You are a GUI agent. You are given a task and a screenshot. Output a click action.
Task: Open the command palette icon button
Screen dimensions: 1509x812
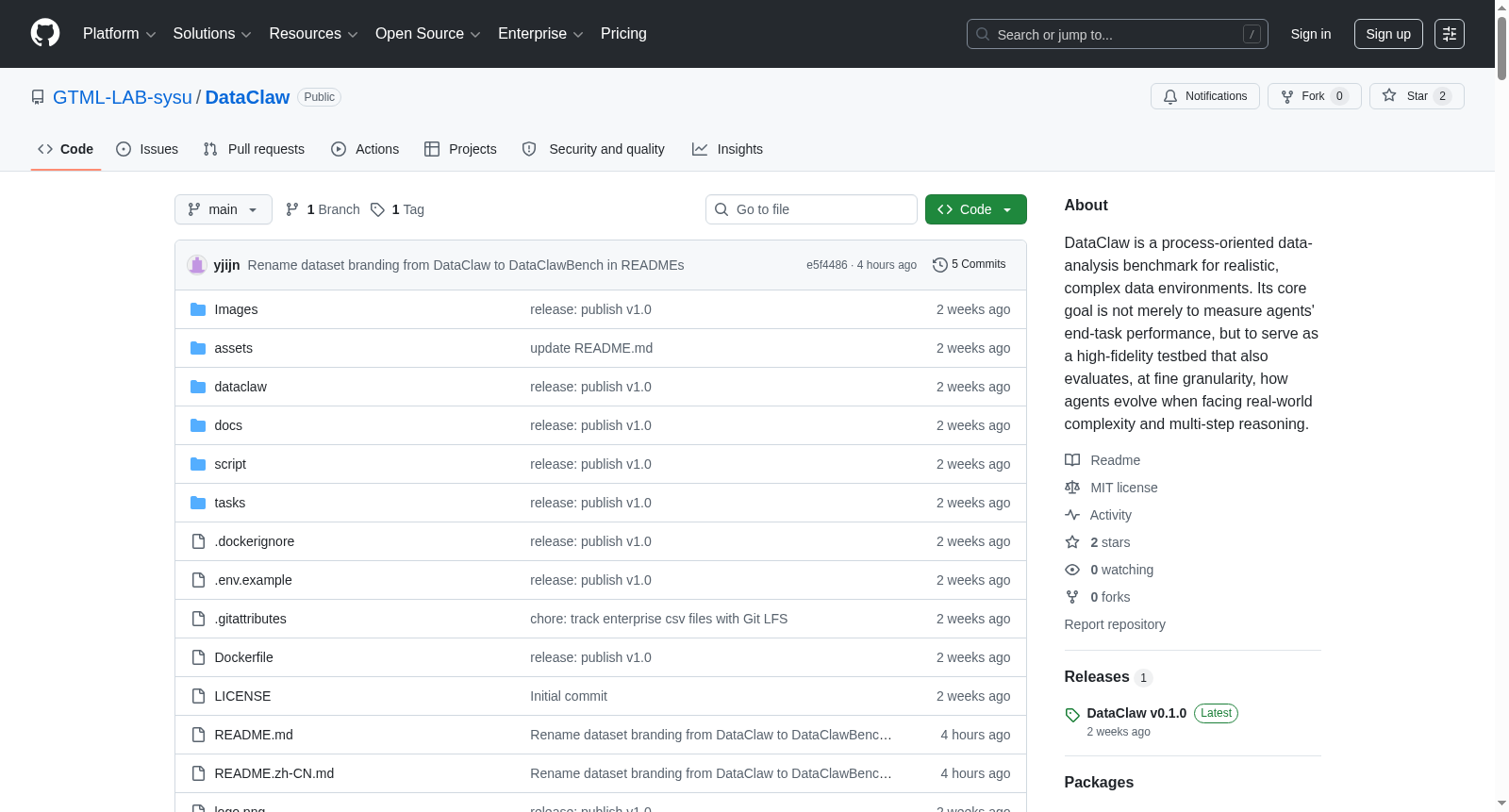[x=1450, y=34]
